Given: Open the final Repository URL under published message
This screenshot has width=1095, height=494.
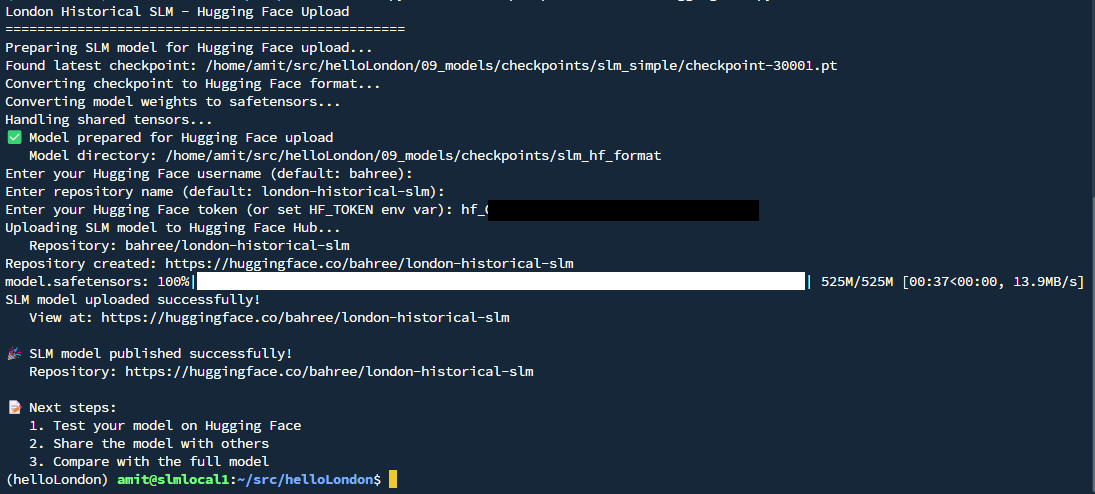Looking at the screenshot, I should click(329, 372).
